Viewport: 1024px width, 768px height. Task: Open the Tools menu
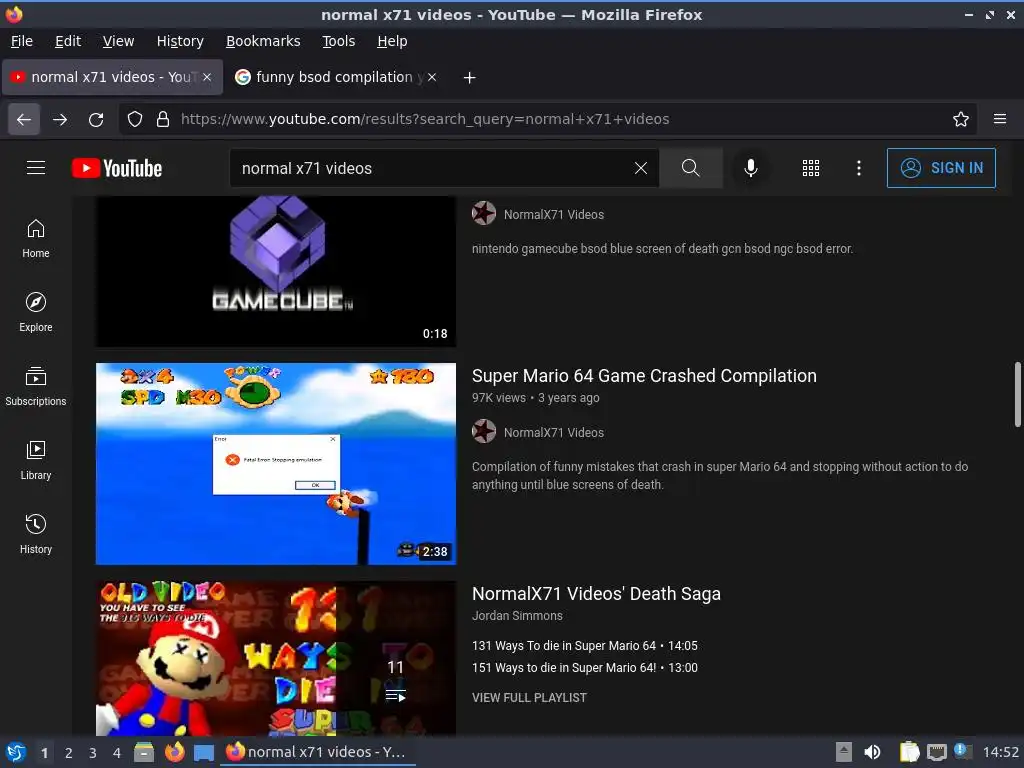pos(338,41)
